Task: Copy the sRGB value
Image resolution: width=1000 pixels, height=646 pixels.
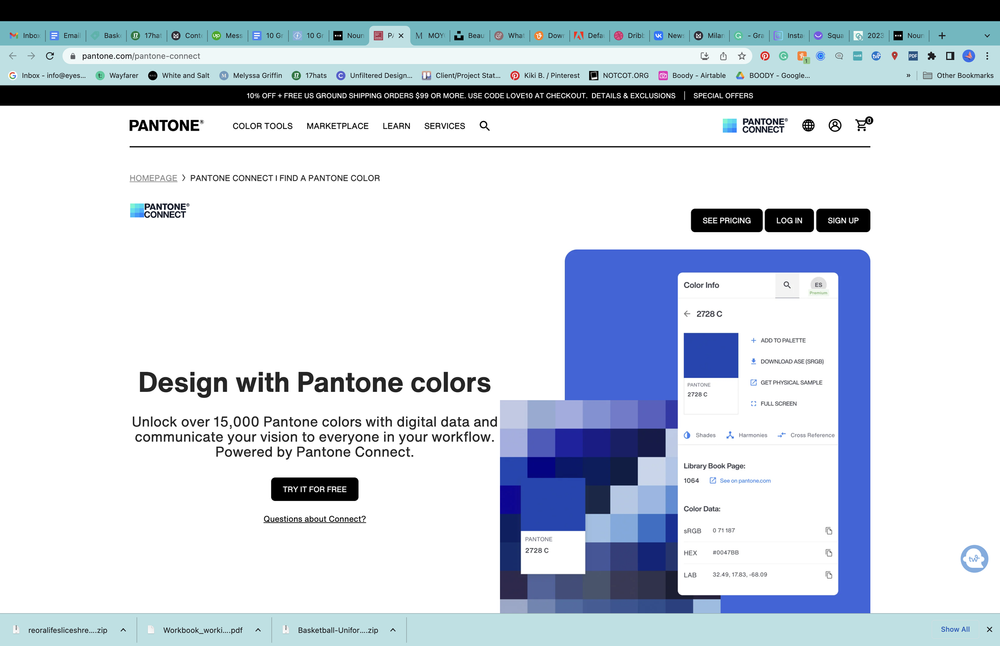Action: pos(828,531)
